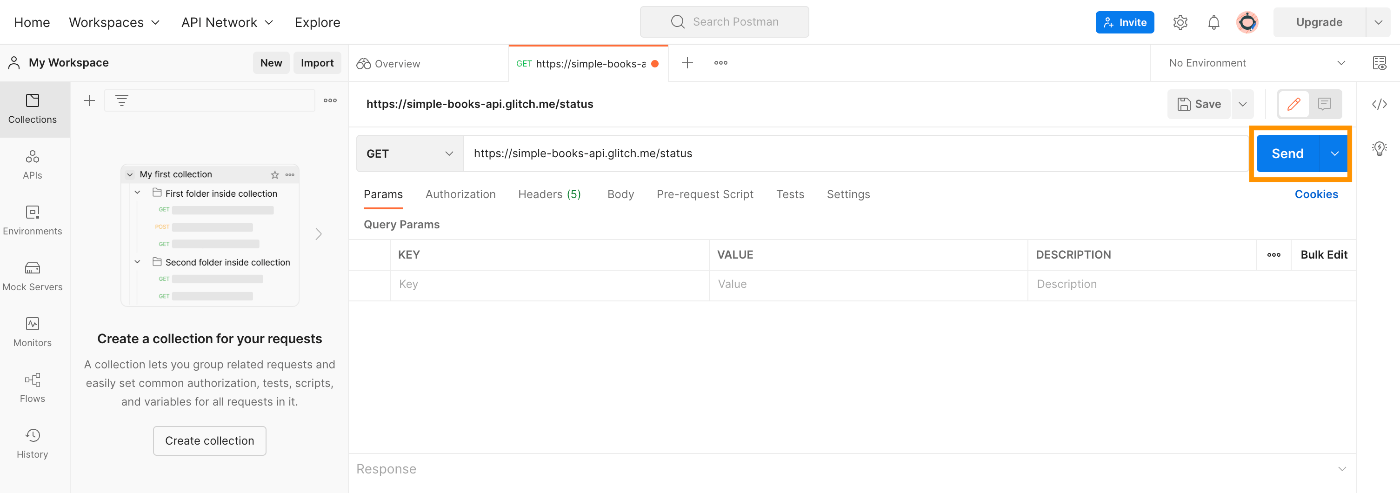The width and height of the screenshot is (1400, 493).
Task: Open the Collections sidebar section
Action: pyautogui.click(x=33, y=109)
